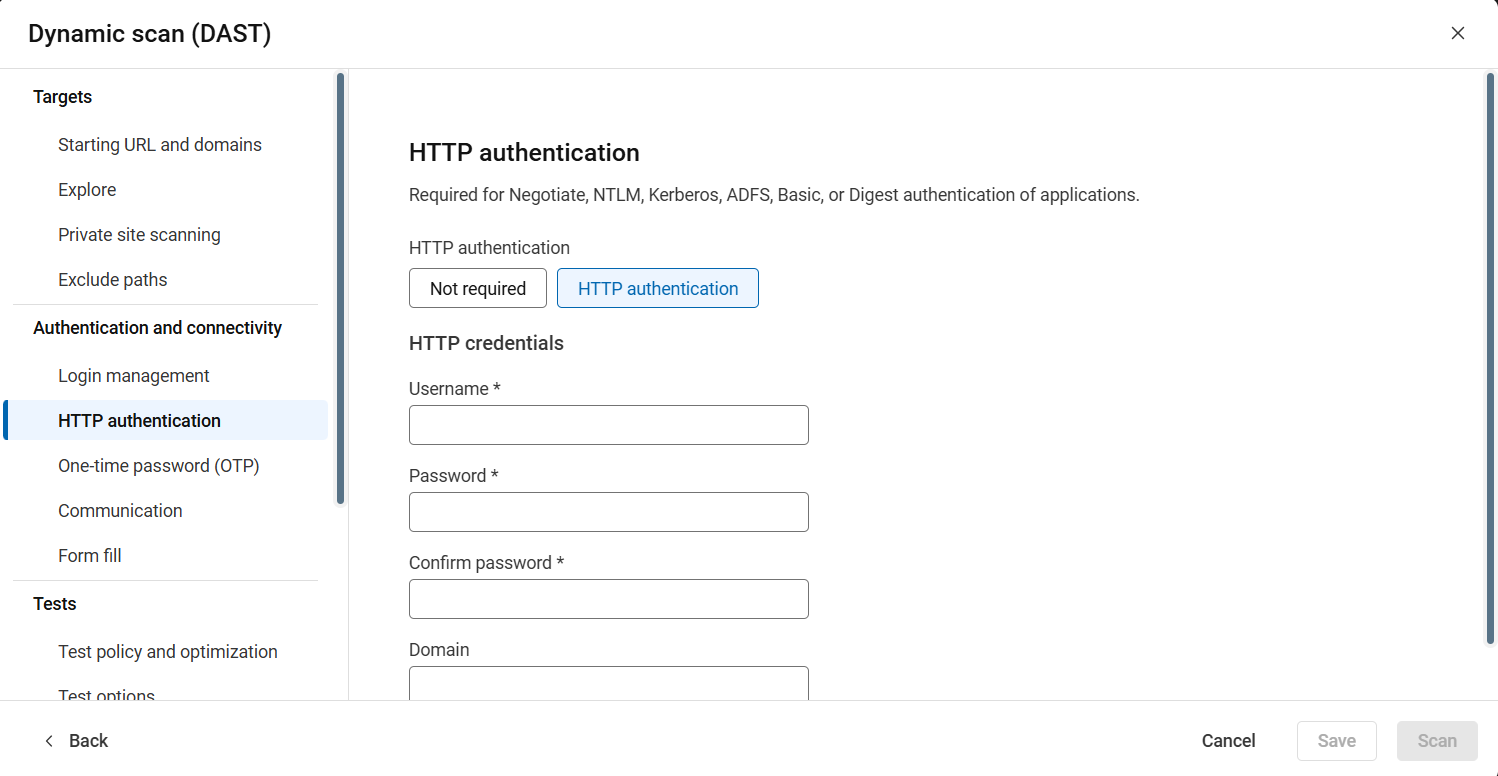1498x776 pixels.
Task: Select the Not required option
Action: [x=478, y=288]
